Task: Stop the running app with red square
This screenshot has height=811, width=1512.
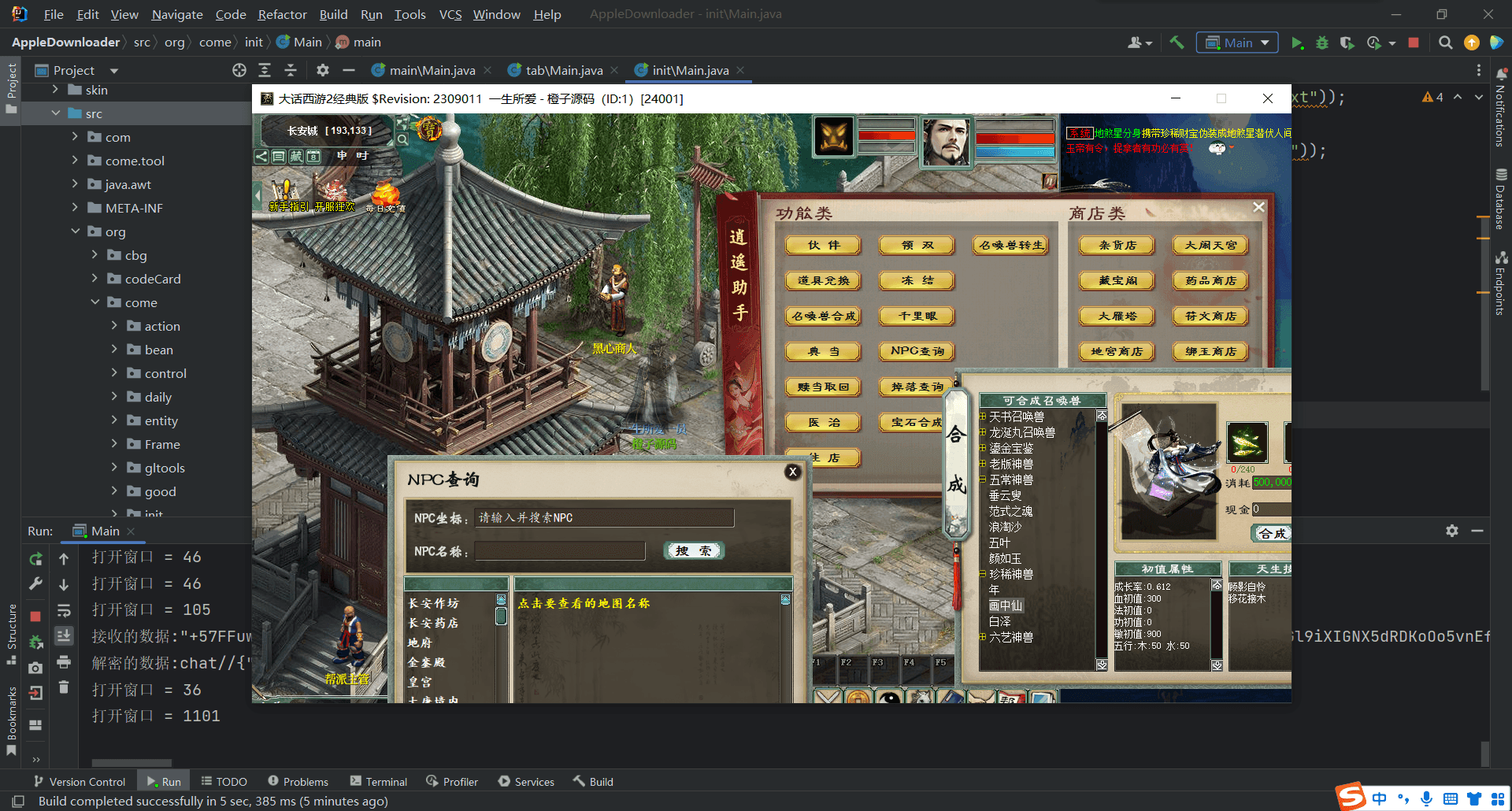Action: coord(1414,43)
